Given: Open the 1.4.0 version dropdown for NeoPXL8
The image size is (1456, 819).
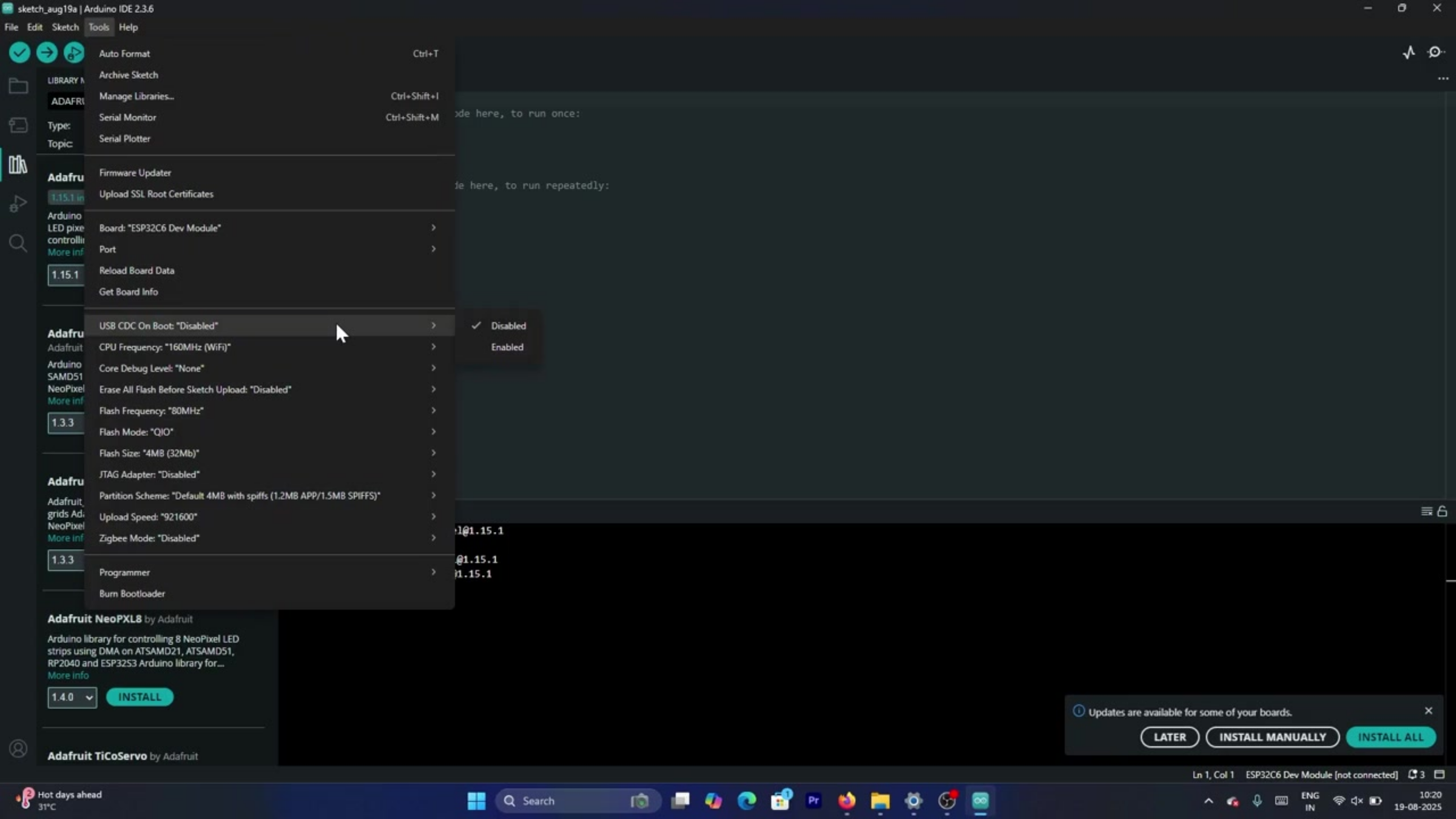Looking at the screenshot, I should (x=72, y=697).
